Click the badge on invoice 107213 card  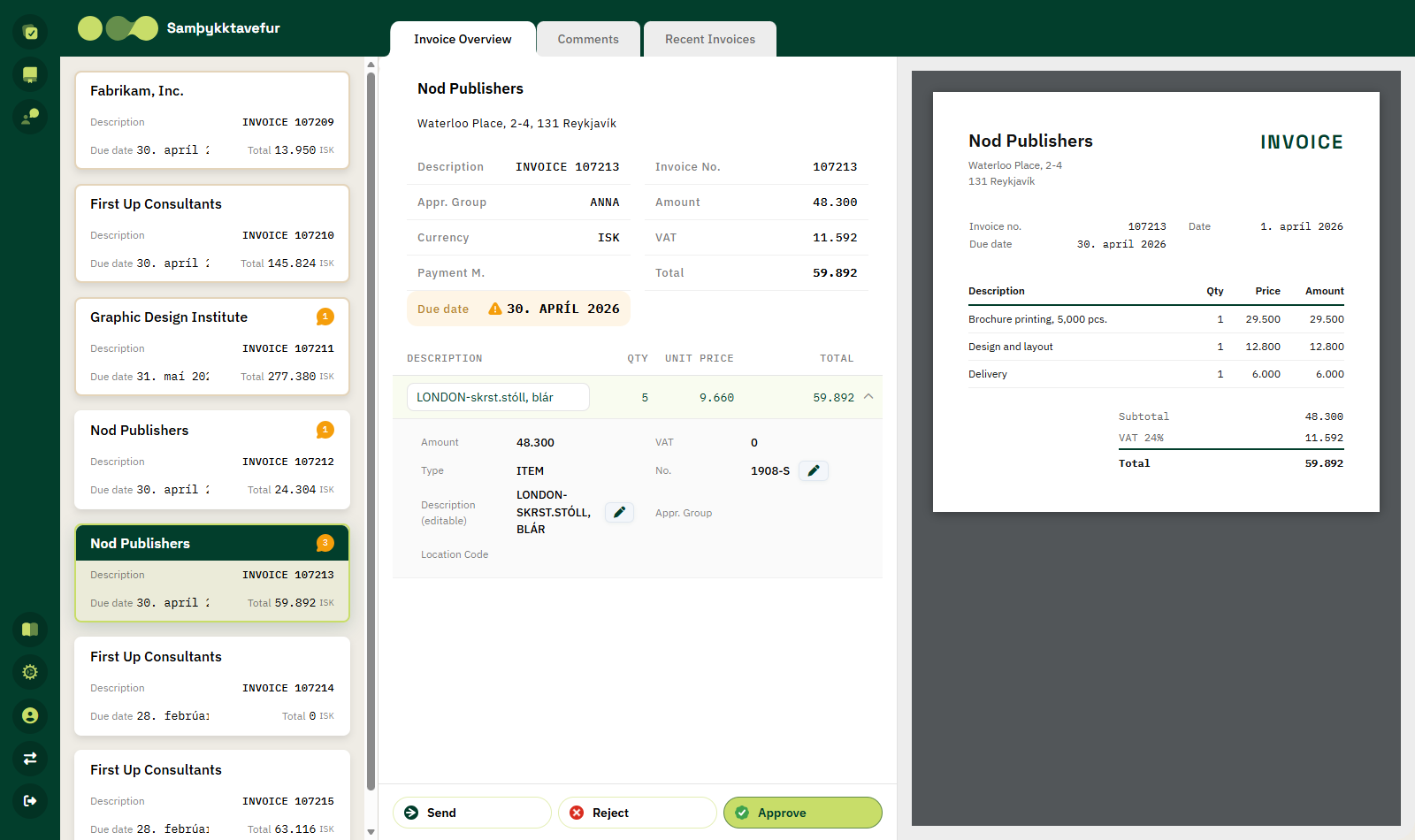click(325, 543)
